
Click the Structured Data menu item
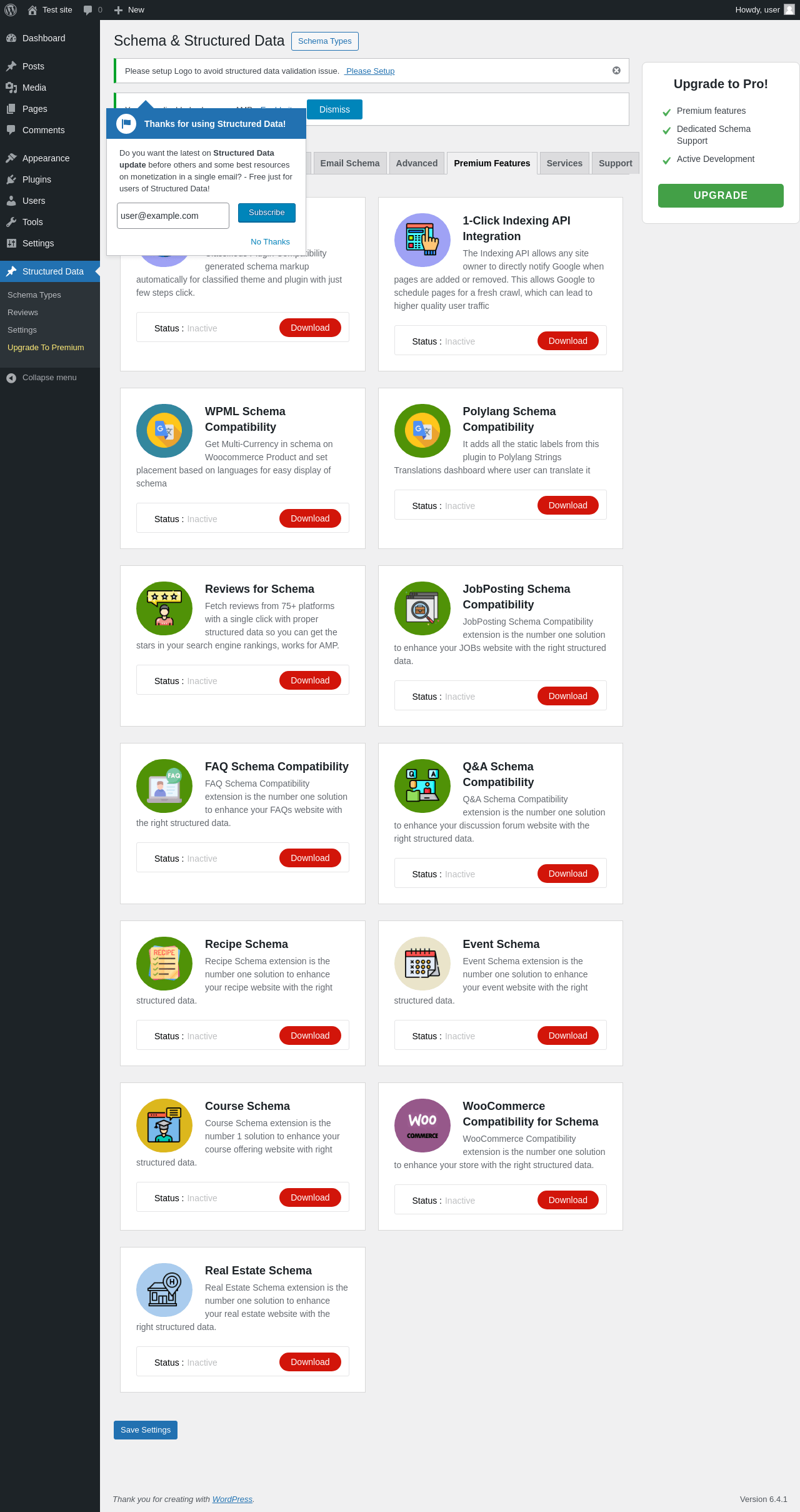[50, 271]
